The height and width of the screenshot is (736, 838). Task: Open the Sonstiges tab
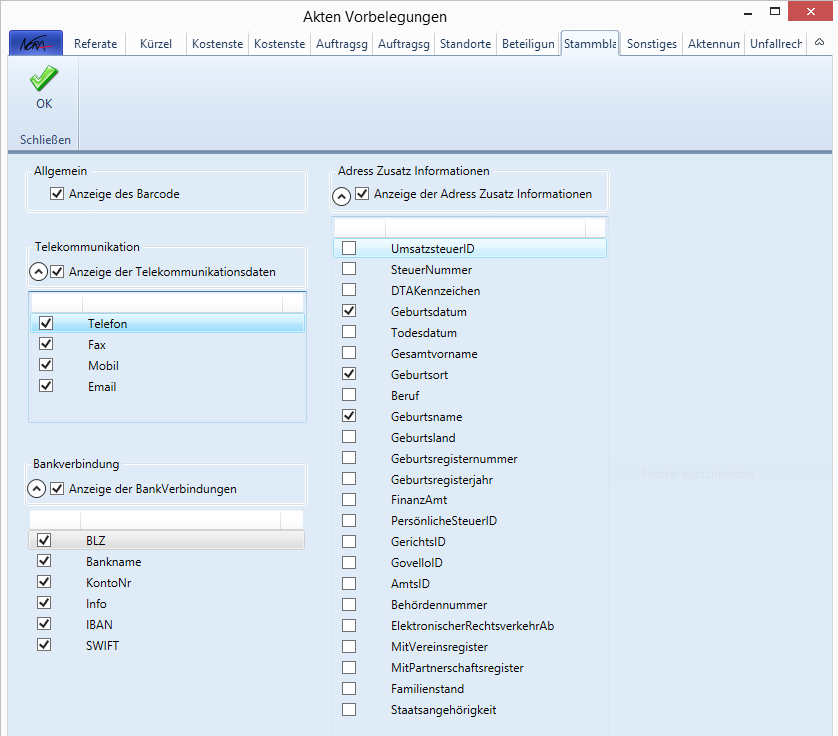[652, 44]
